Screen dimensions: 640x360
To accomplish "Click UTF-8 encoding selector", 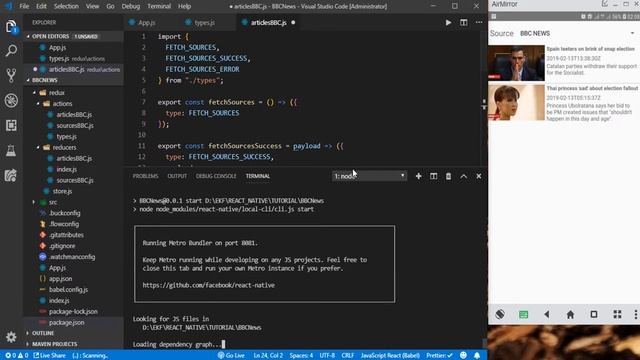I will point(327,356).
